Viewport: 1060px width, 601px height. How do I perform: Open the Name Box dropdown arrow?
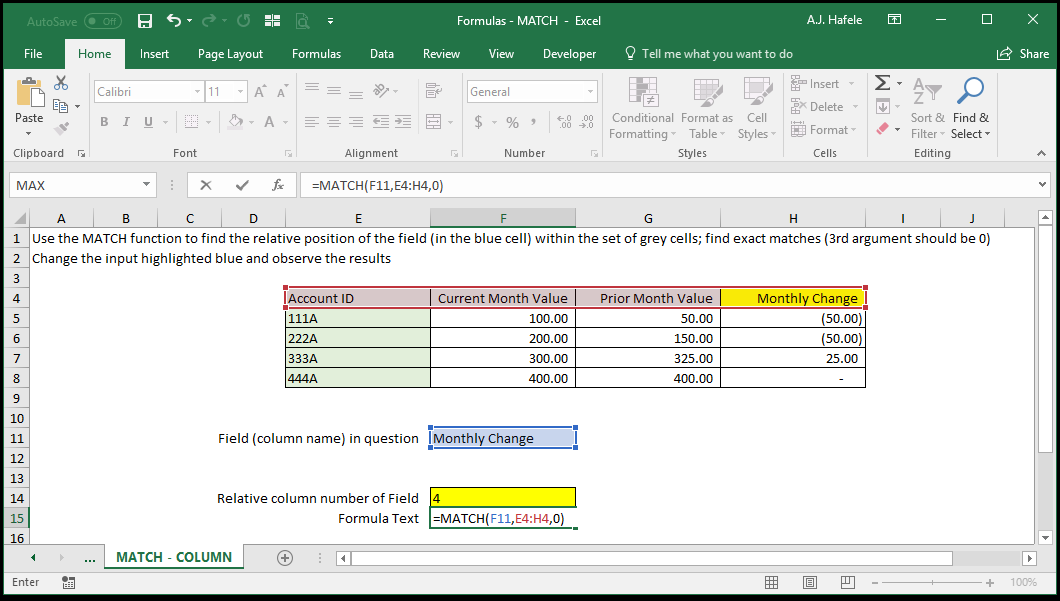click(x=146, y=185)
